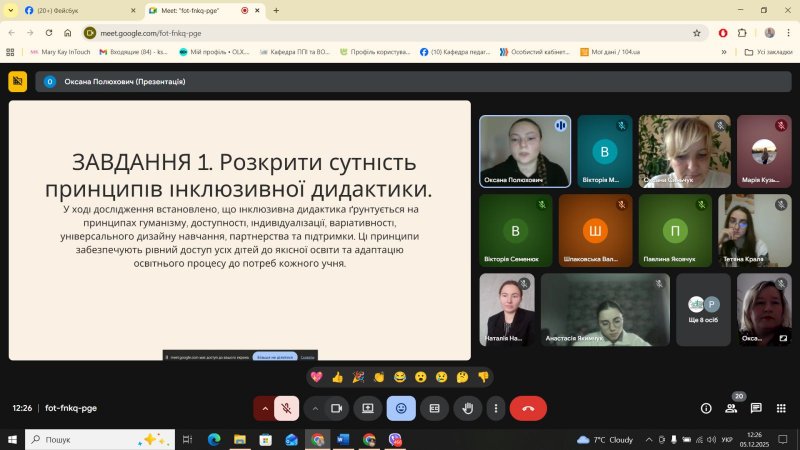800x450 pixels.
Task: Expand audio settings arrow beside microphone
Action: 264,408
